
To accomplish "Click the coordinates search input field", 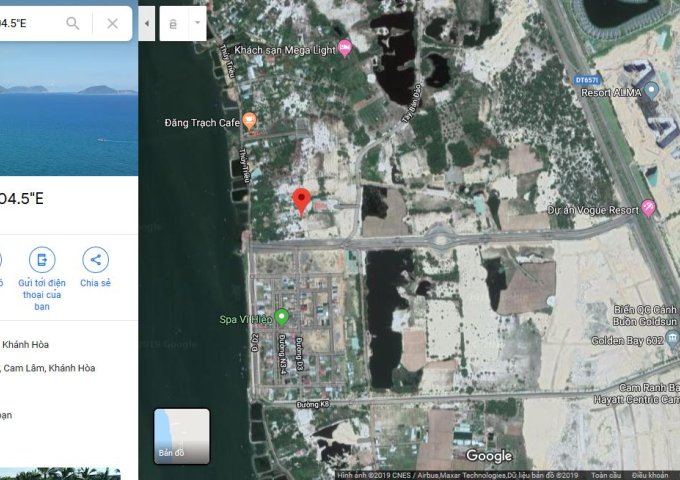I will coord(30,23).
